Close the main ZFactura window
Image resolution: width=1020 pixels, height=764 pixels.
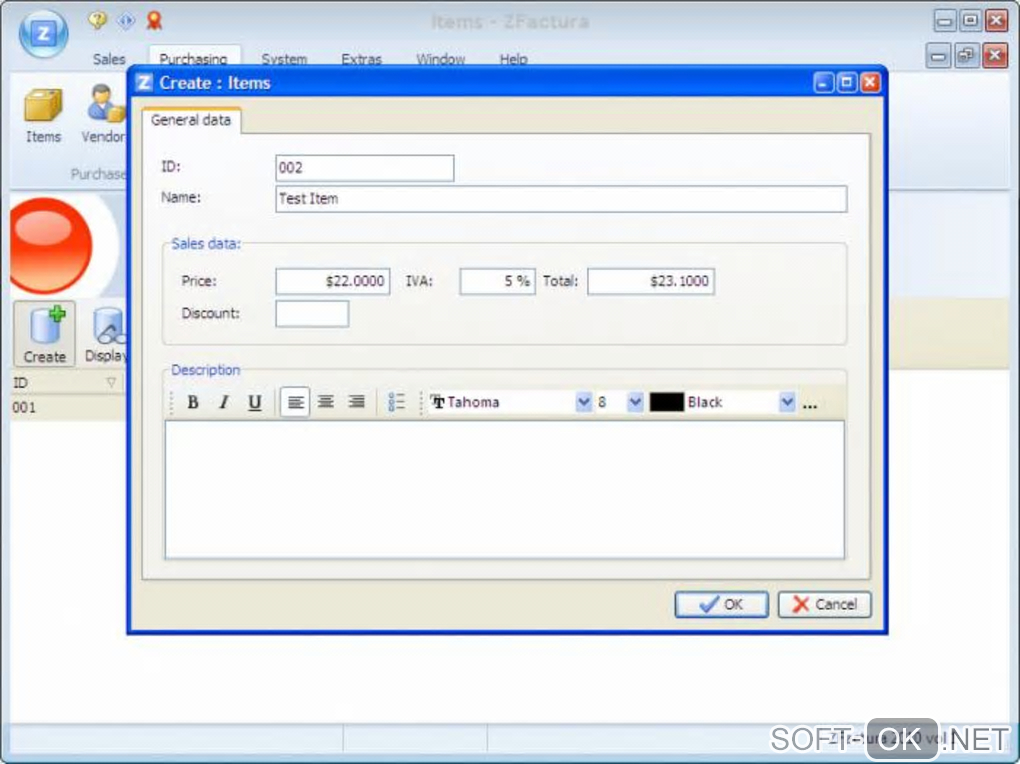(x=995, y=21)
